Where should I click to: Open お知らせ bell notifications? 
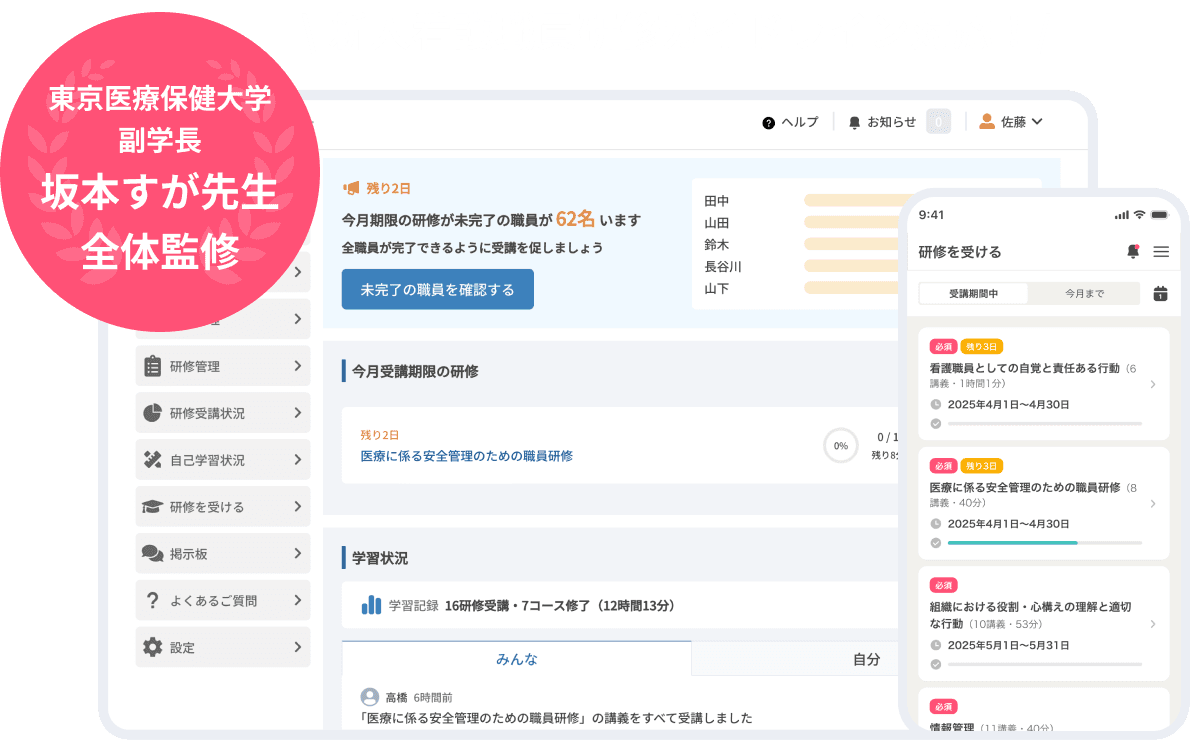click(x=854, y=122)
